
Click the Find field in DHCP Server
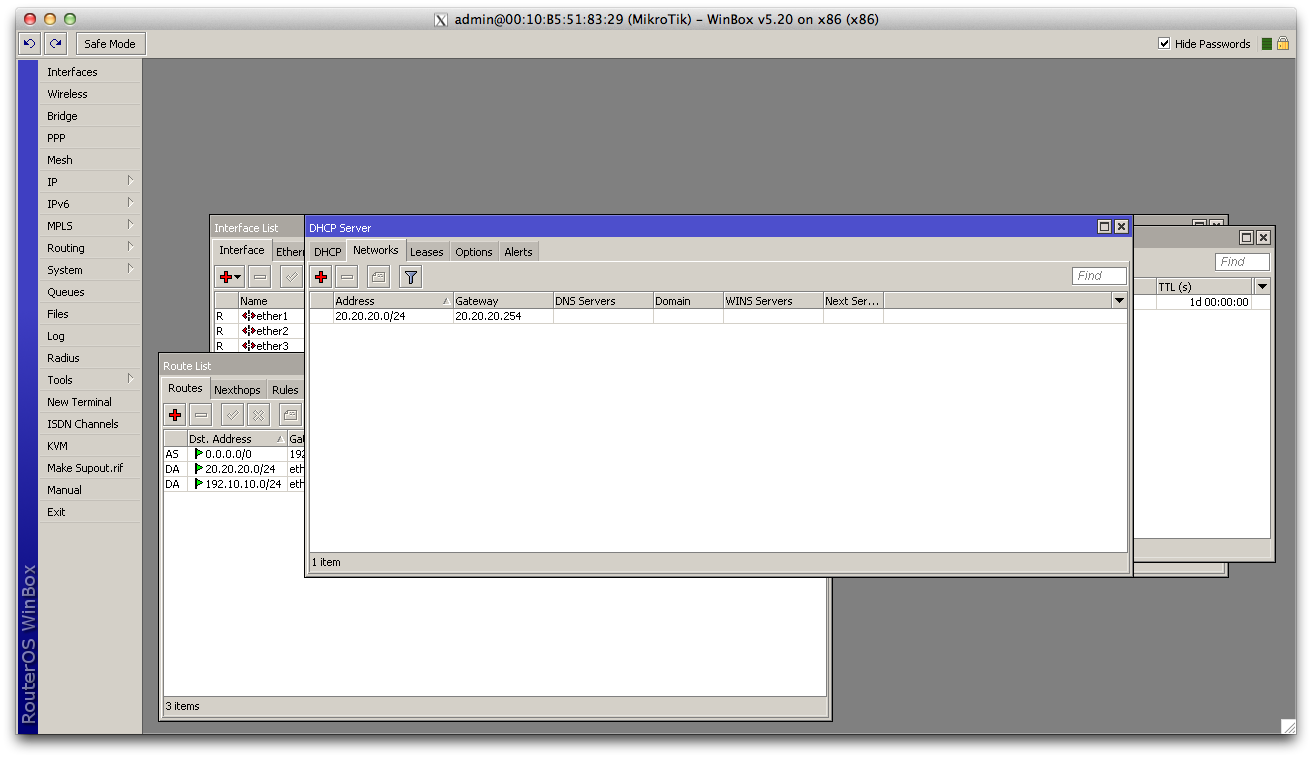[1099, 276]
